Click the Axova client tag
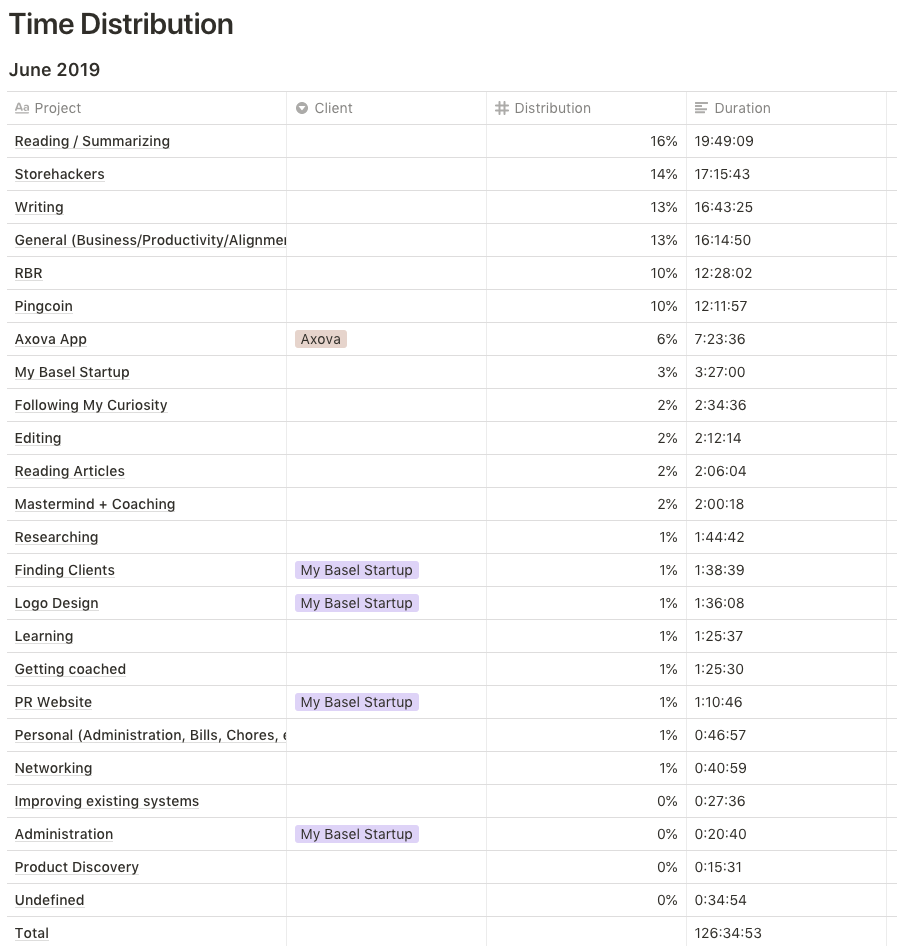Viewport: 897px width, 946px height. coord(321,339)
